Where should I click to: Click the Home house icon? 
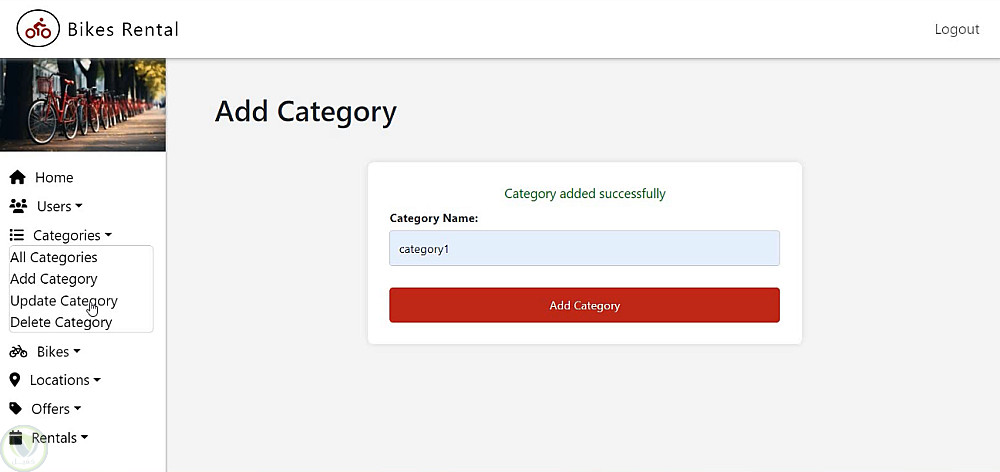point(17,178)
